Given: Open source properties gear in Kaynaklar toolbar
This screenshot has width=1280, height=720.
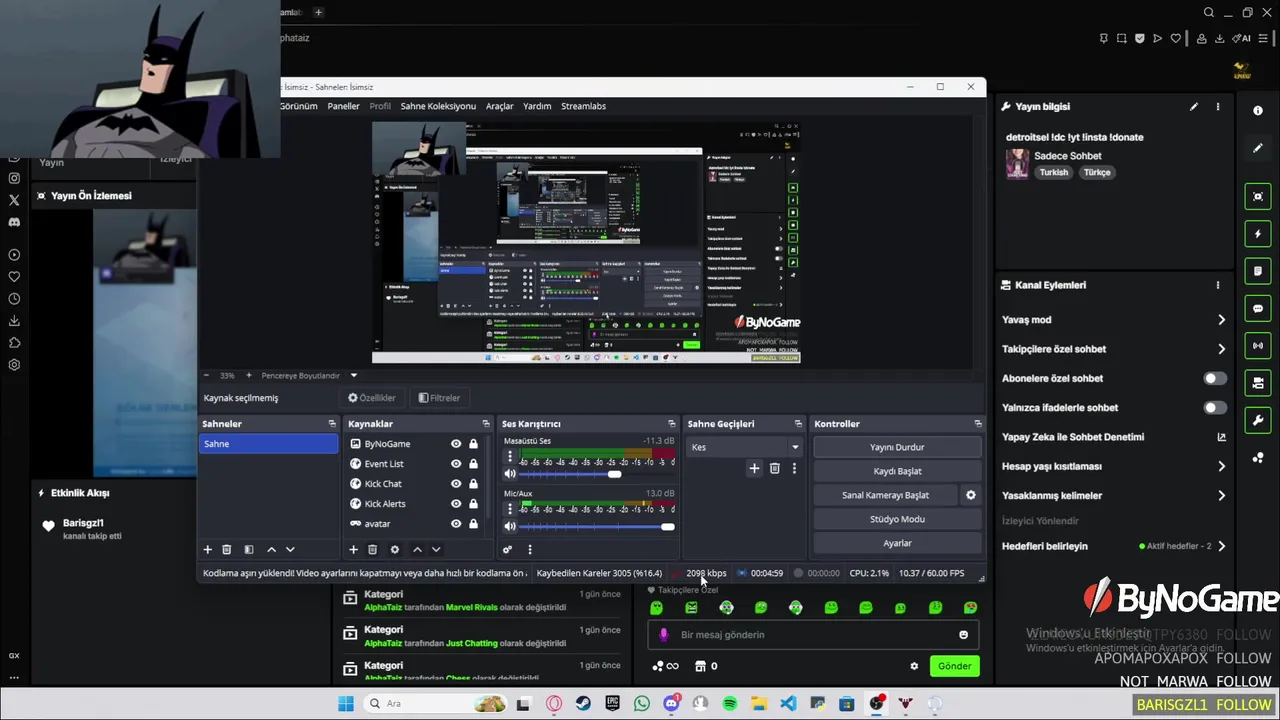Looking at the screenshot, I should pos(394,549).
